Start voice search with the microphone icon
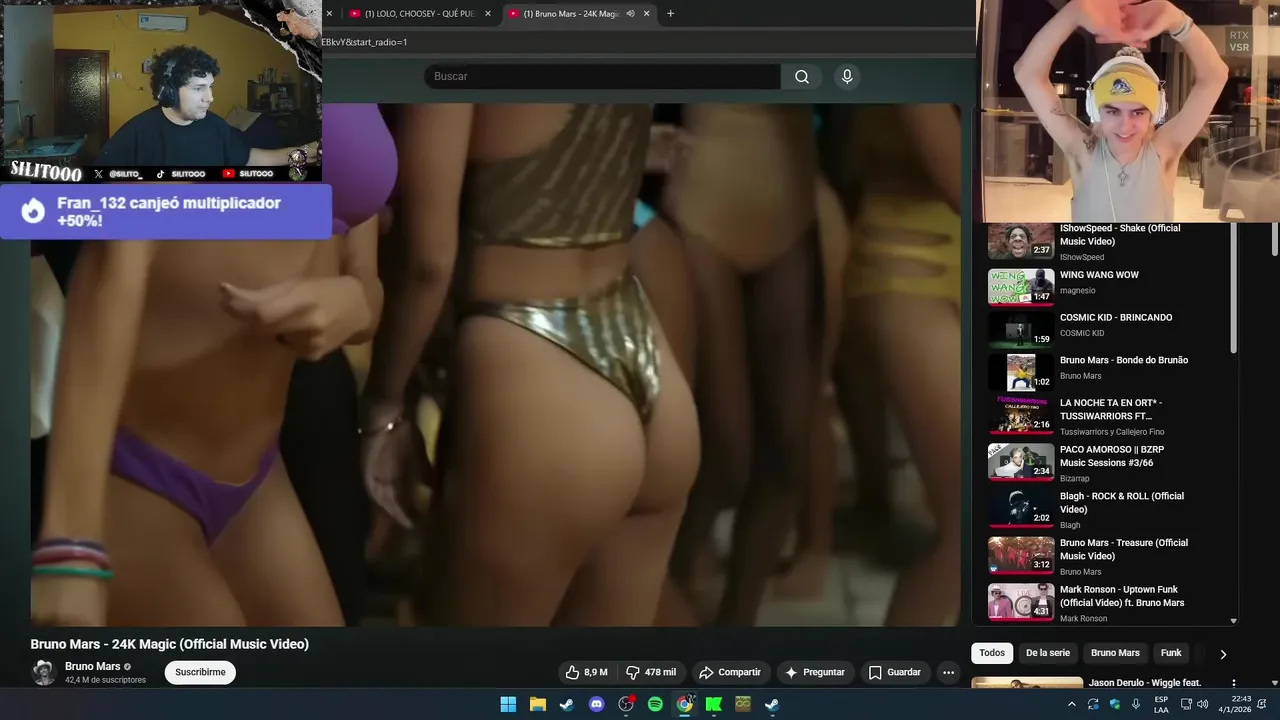Screen dimensions: 1280x720 847,77
